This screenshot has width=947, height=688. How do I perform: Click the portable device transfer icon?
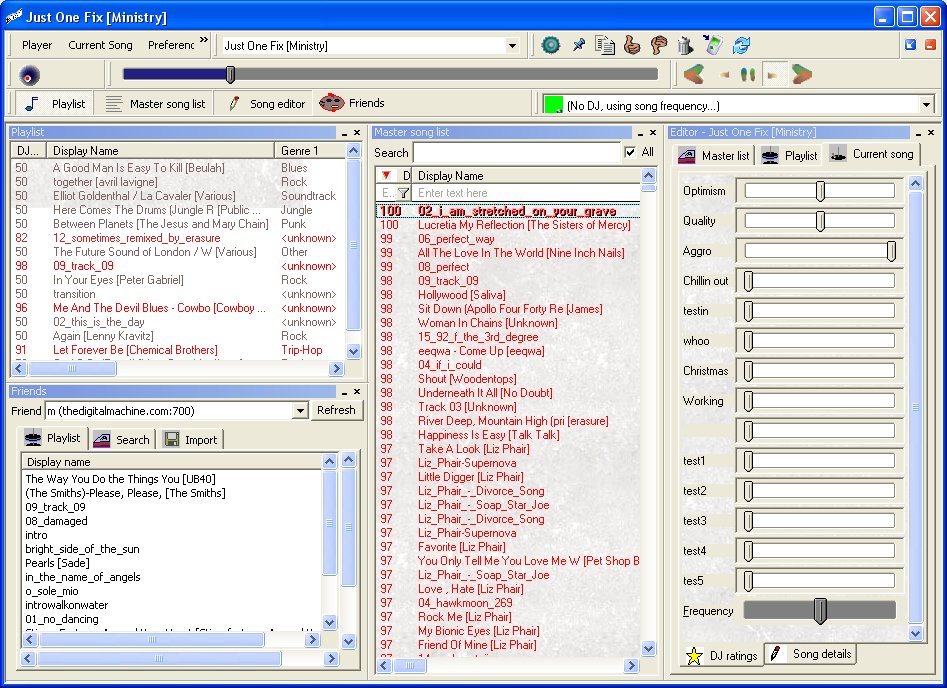coord(712,45)
